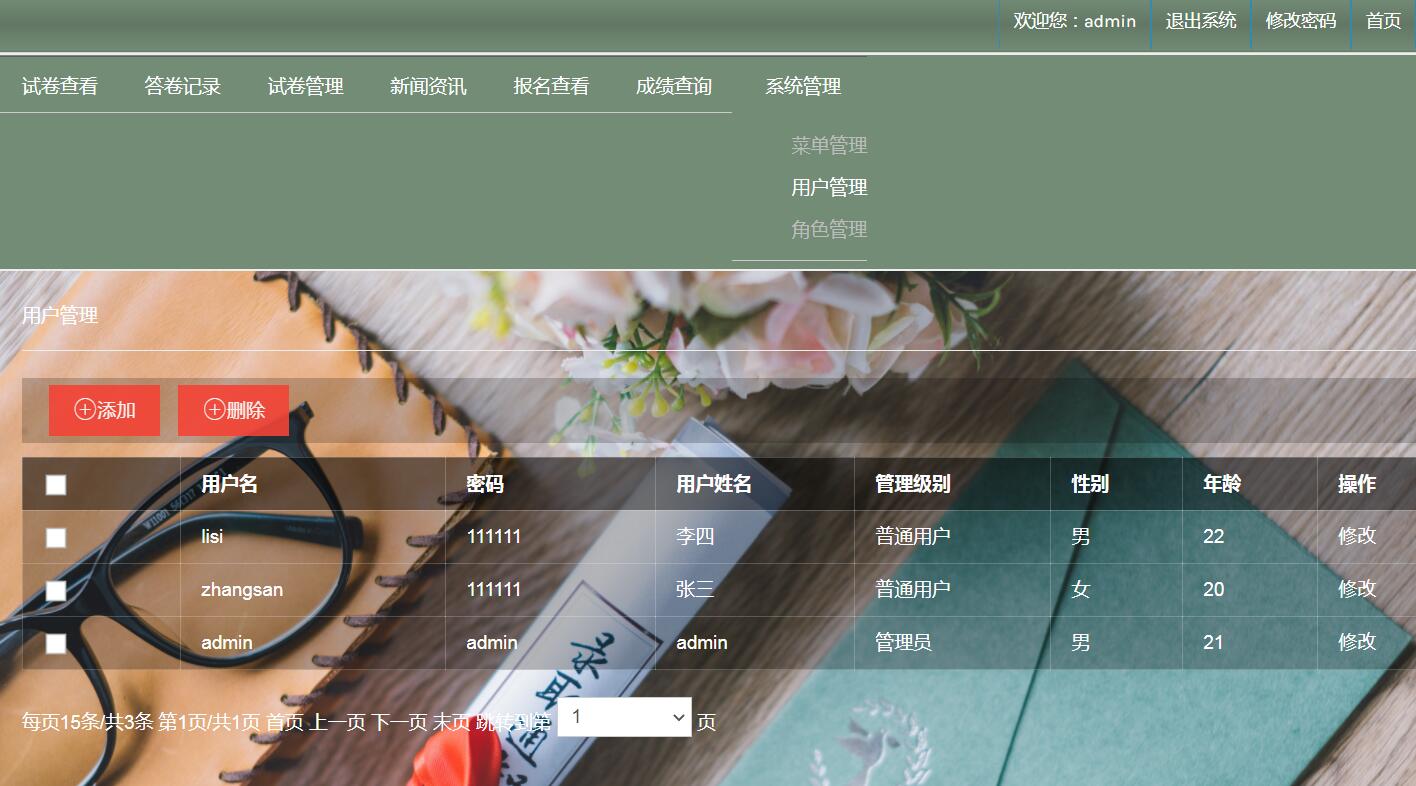The image size is (1416, 786).
Task: Click the 性别 column header
Action: coord(1090,484)
